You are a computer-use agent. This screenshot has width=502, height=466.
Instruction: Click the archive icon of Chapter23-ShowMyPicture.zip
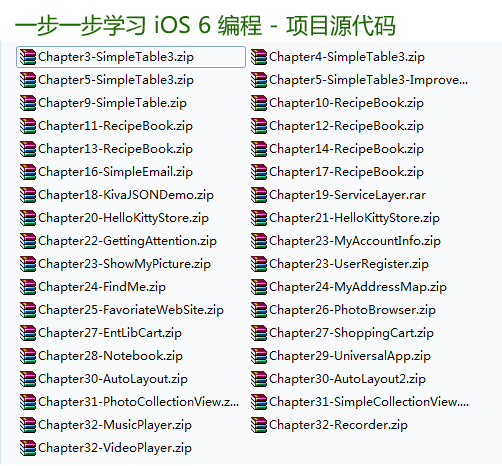28,264
